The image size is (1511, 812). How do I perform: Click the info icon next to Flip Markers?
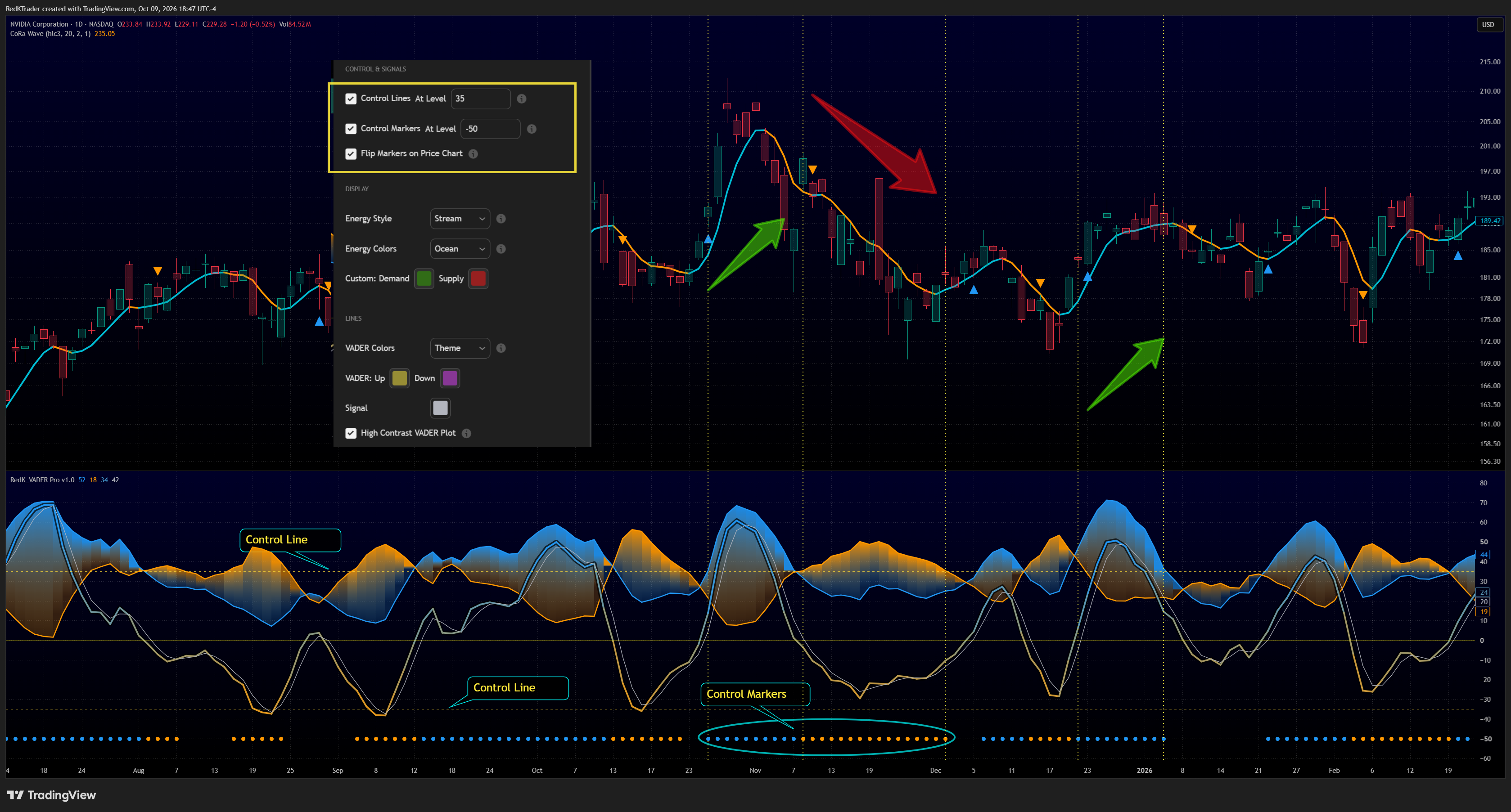pos(474,153)
